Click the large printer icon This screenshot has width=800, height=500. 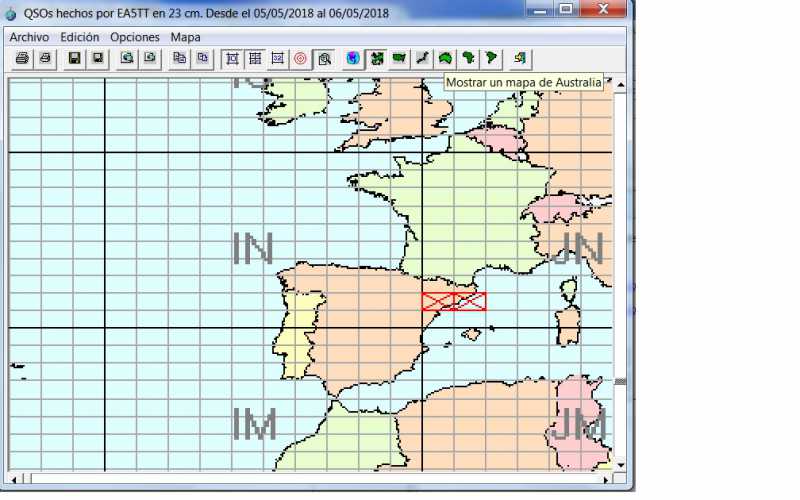pos(22,59)
